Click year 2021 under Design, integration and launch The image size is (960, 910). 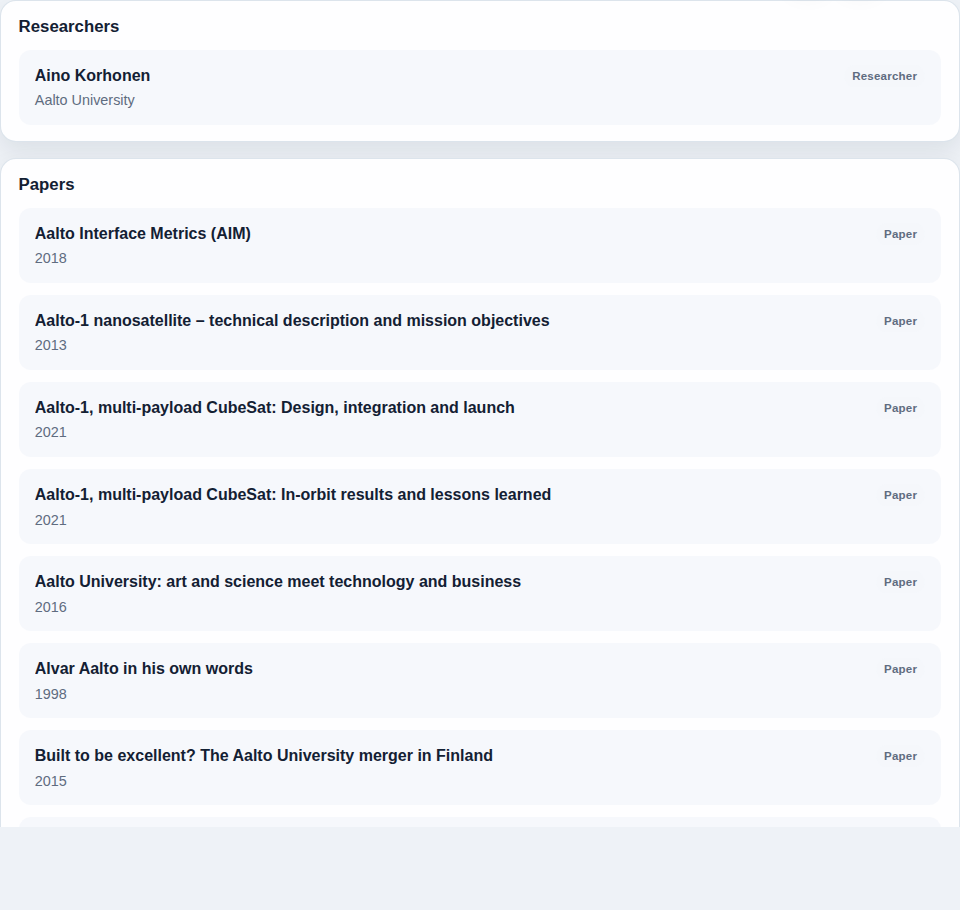tap(51, 432)
